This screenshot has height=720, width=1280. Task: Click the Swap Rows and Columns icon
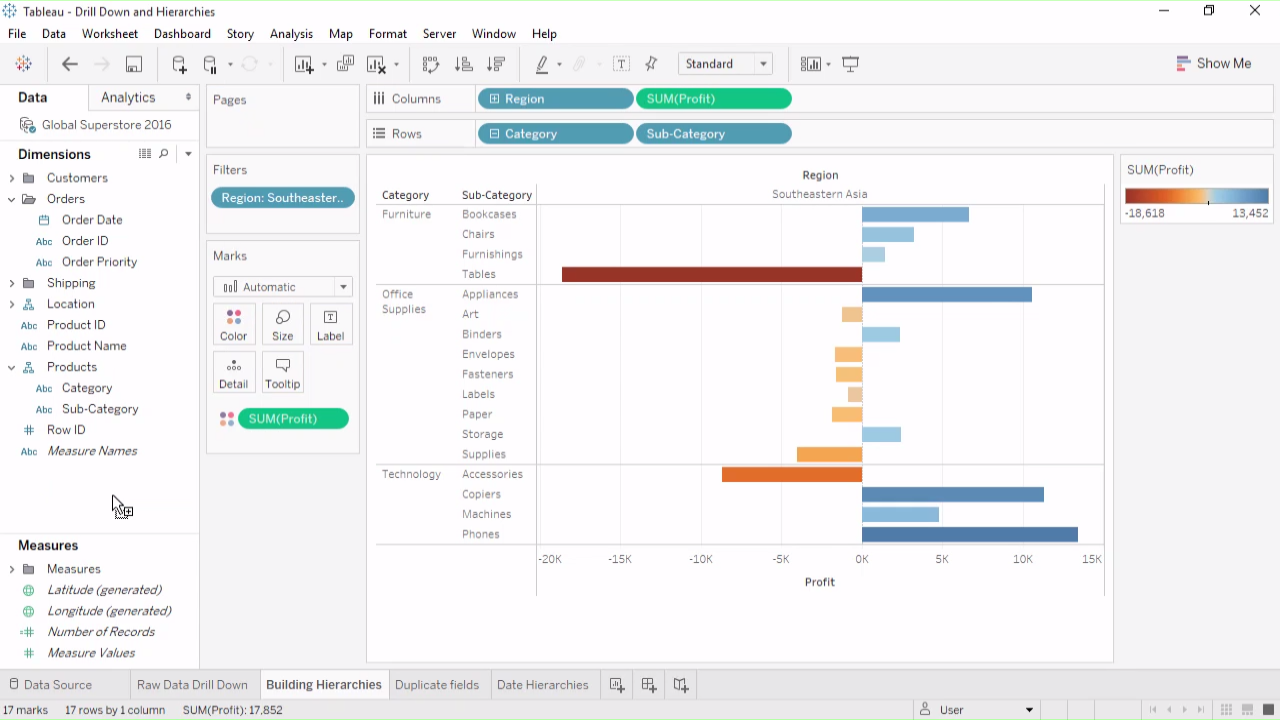coord(431,64)
